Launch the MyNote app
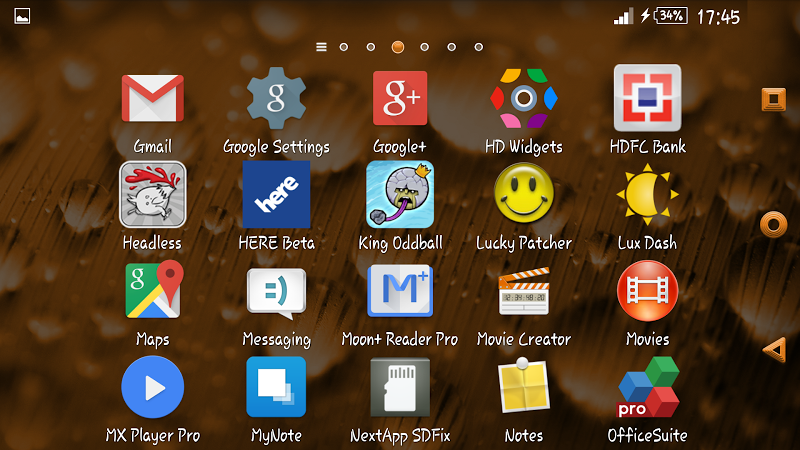The image size is (800, 450). [276, 387]
